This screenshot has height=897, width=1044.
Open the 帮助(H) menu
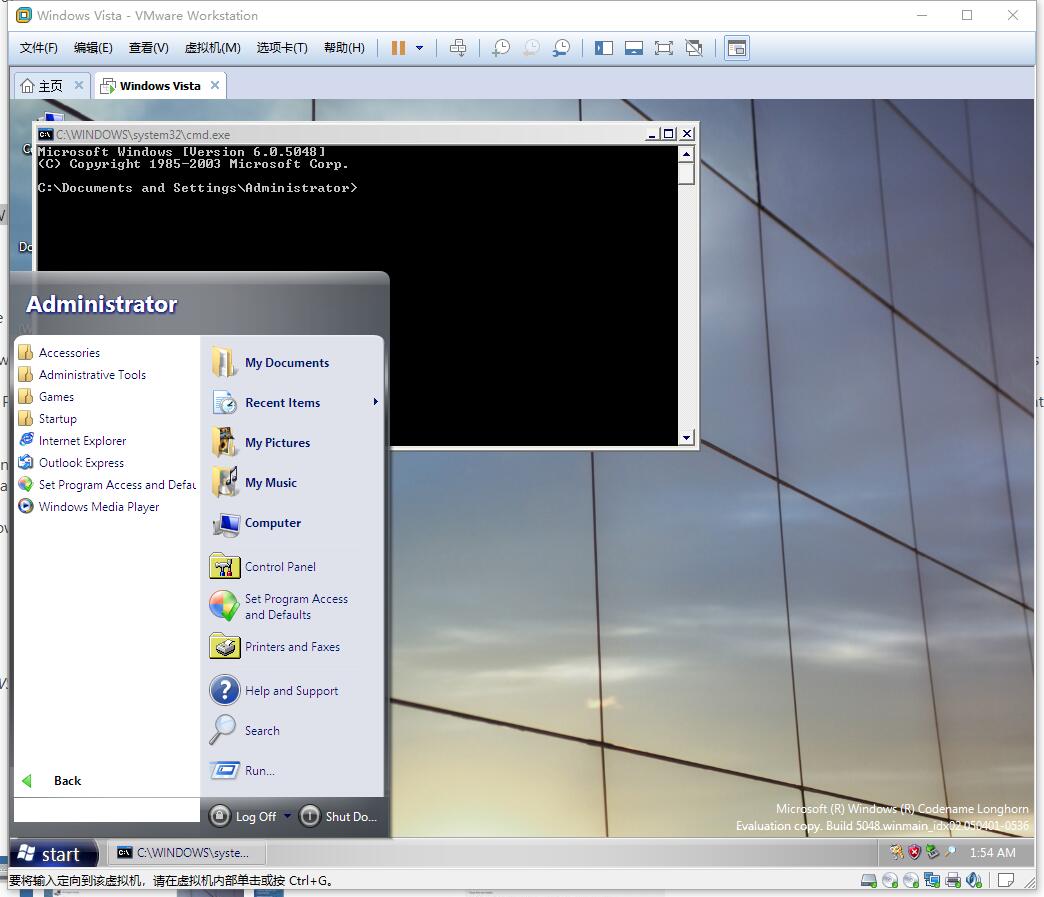point(344,48)
